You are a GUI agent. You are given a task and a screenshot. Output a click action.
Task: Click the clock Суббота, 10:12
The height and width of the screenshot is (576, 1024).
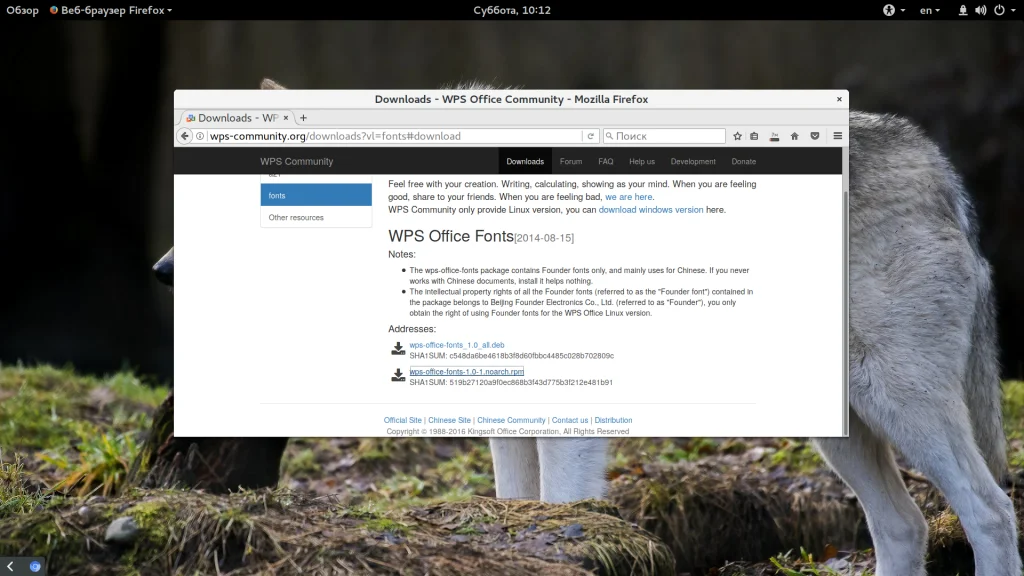coord(512,10)
